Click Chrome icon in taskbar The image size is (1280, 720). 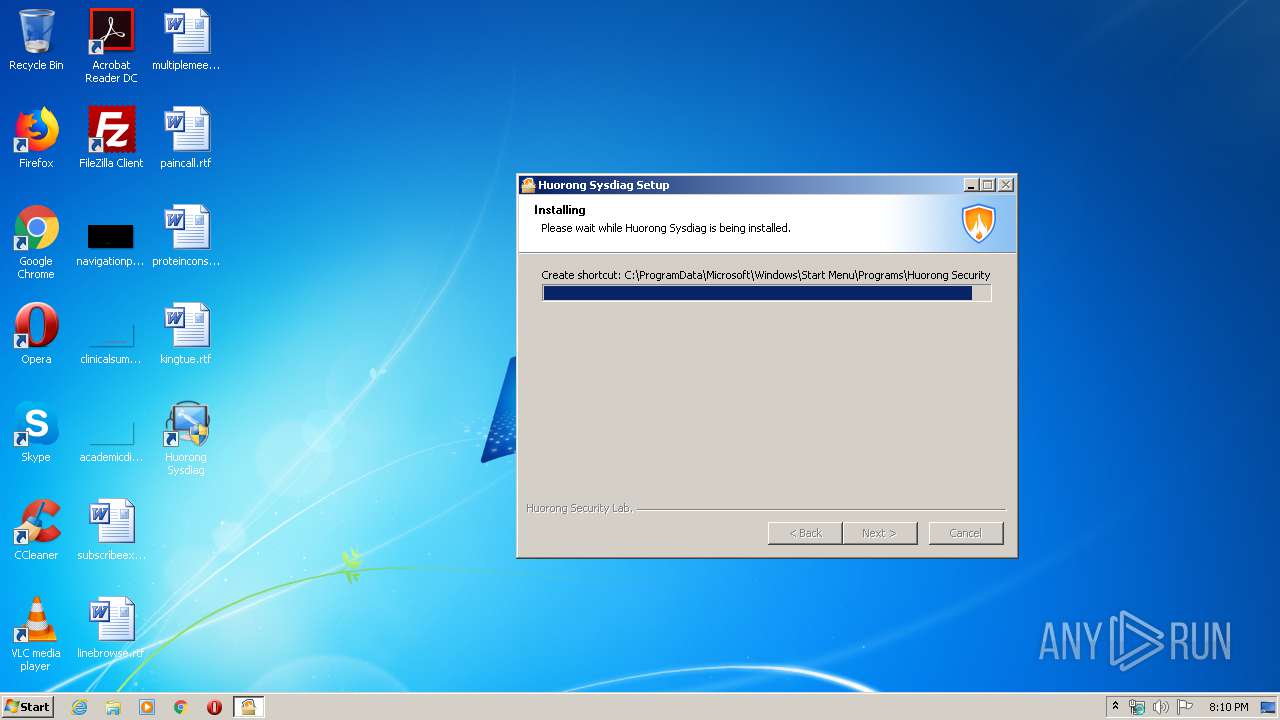[x=181, y=707]
